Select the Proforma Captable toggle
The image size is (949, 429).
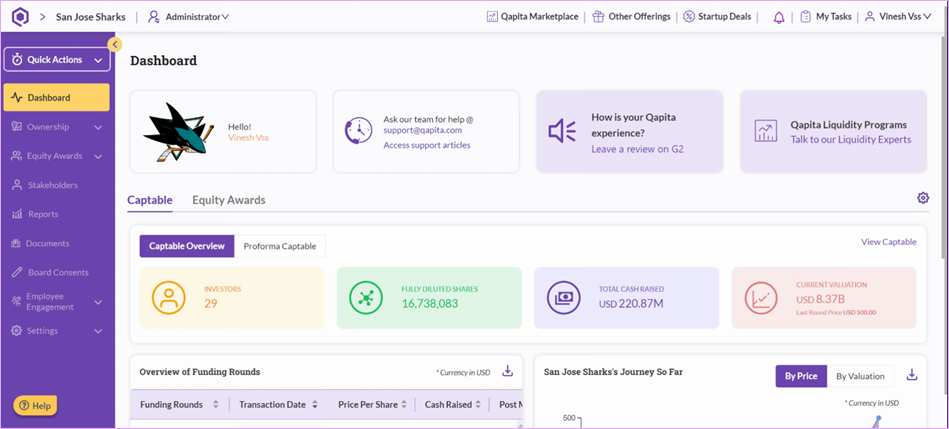click(x=280, y=246)
